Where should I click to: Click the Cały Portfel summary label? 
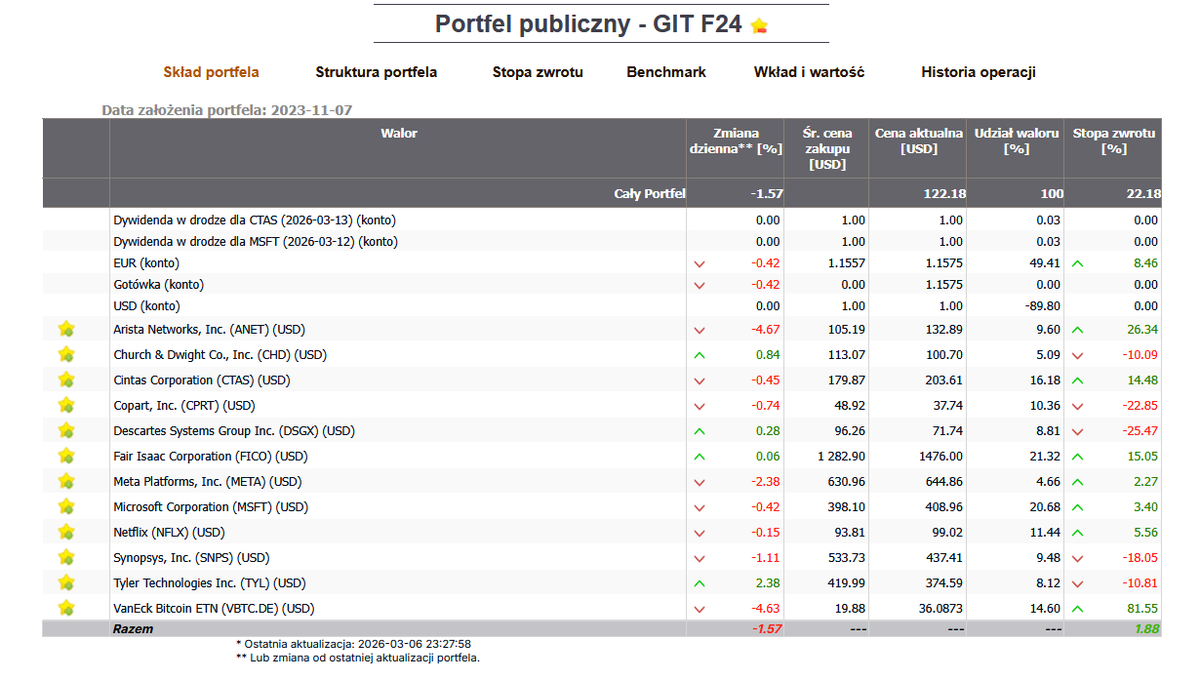649,194
